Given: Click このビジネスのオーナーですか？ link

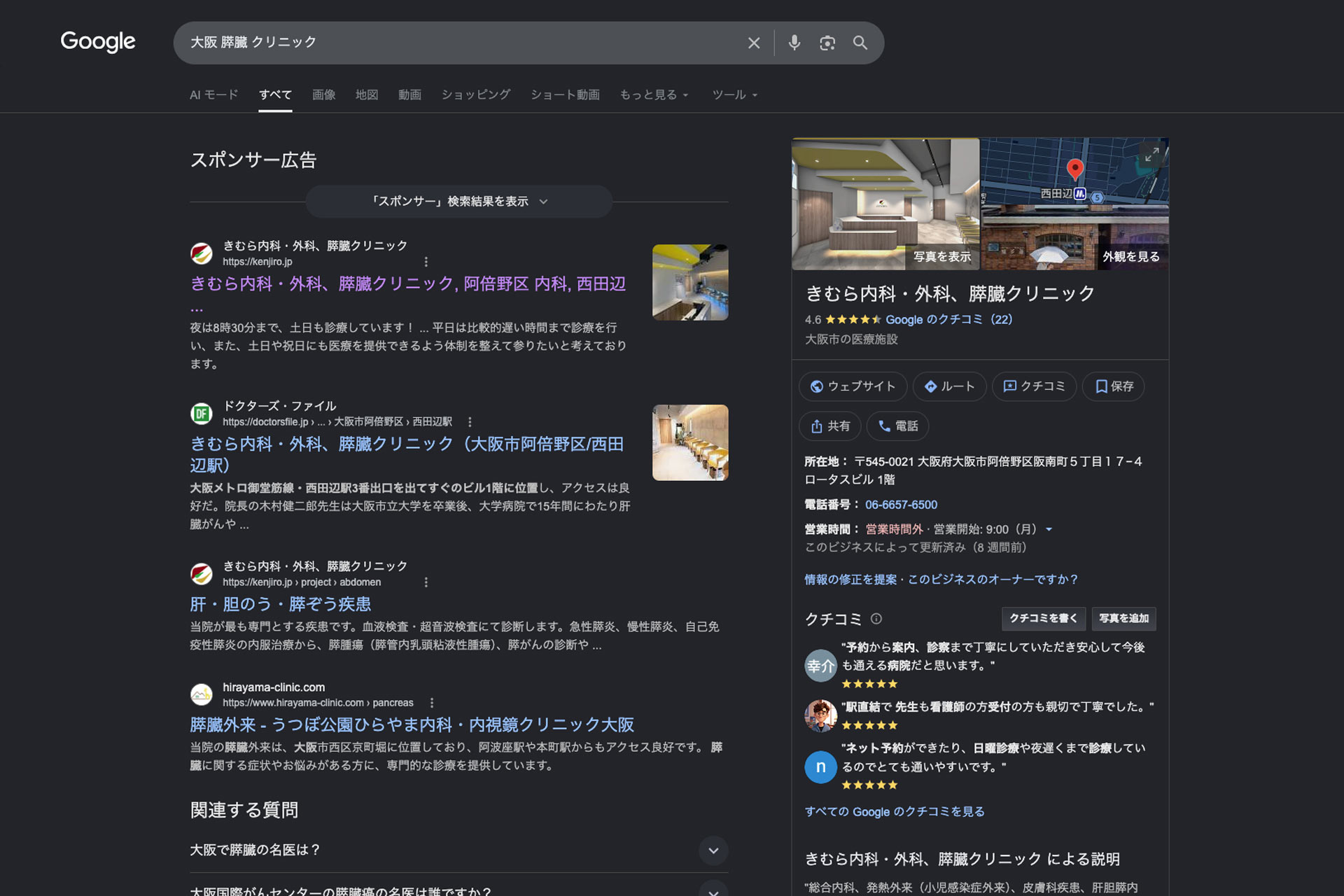Looking at the screenshot, I should pyautogui.click(x=993, y=580).
